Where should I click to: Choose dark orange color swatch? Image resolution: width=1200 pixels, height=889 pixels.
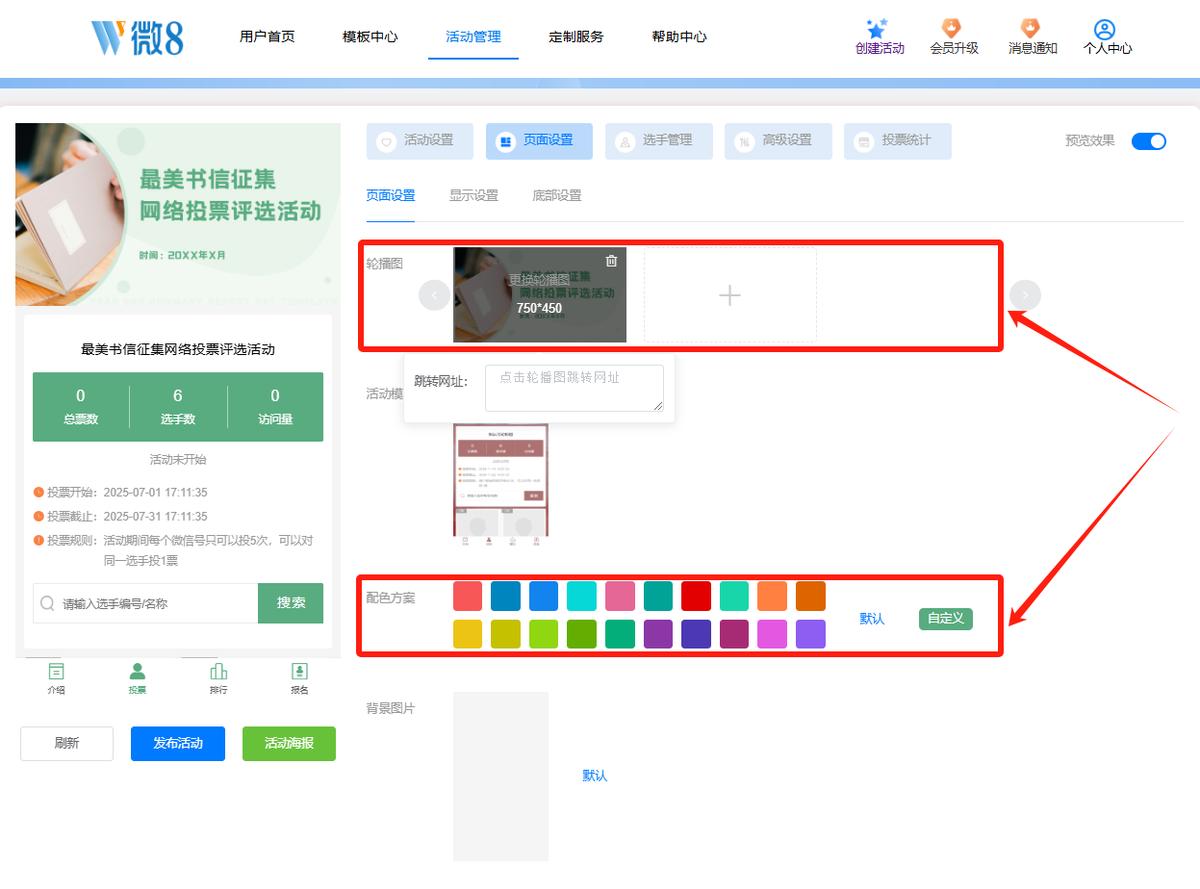point(811,596)
